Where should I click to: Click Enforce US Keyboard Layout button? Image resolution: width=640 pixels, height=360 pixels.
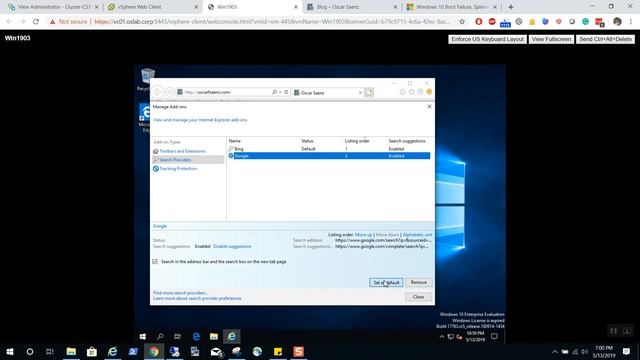pos(487,39)
